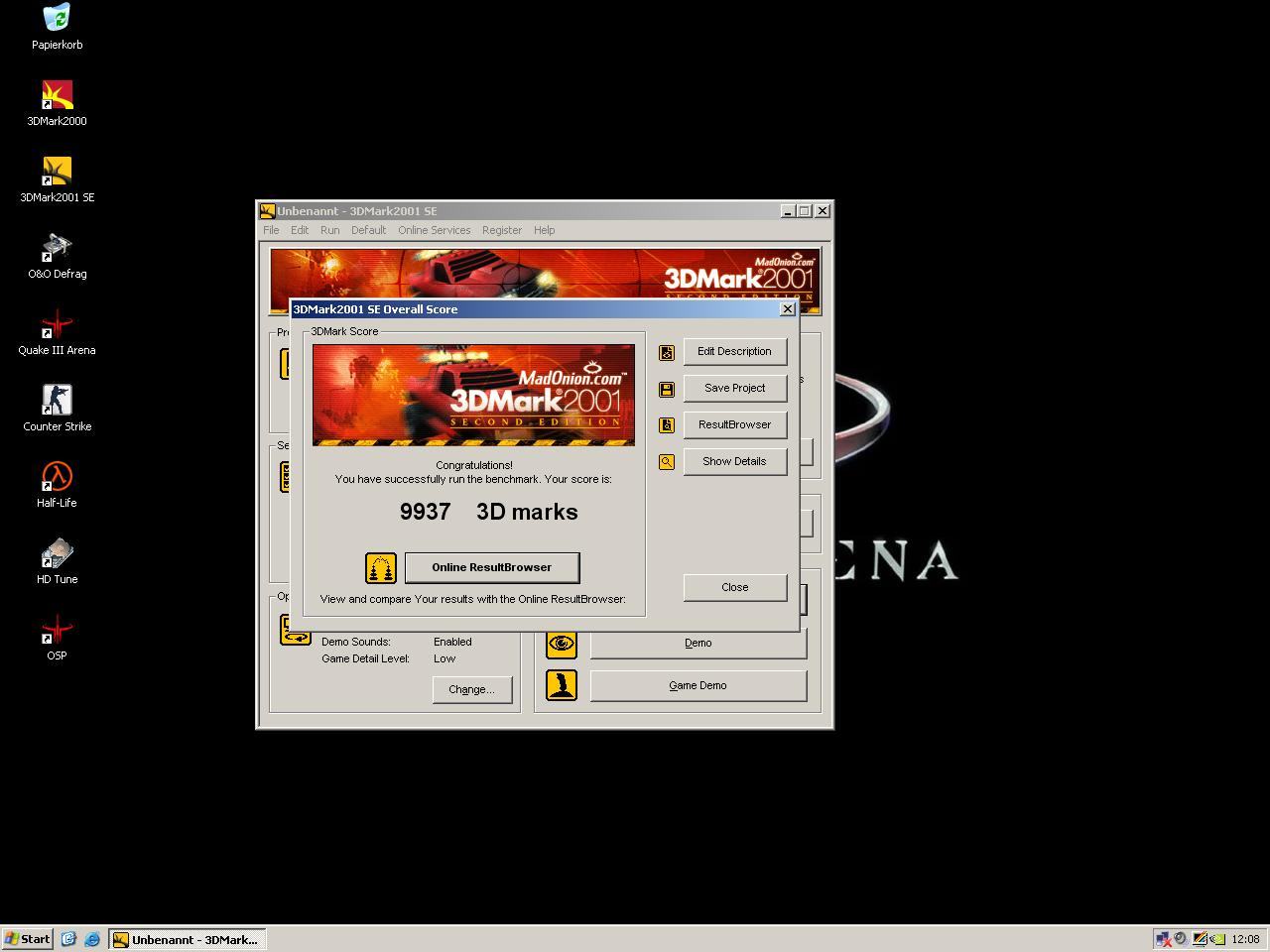Screen dimensions: 1270x952
Task: Click the eye icon beside the Demo button
Action: click(562, 644)
